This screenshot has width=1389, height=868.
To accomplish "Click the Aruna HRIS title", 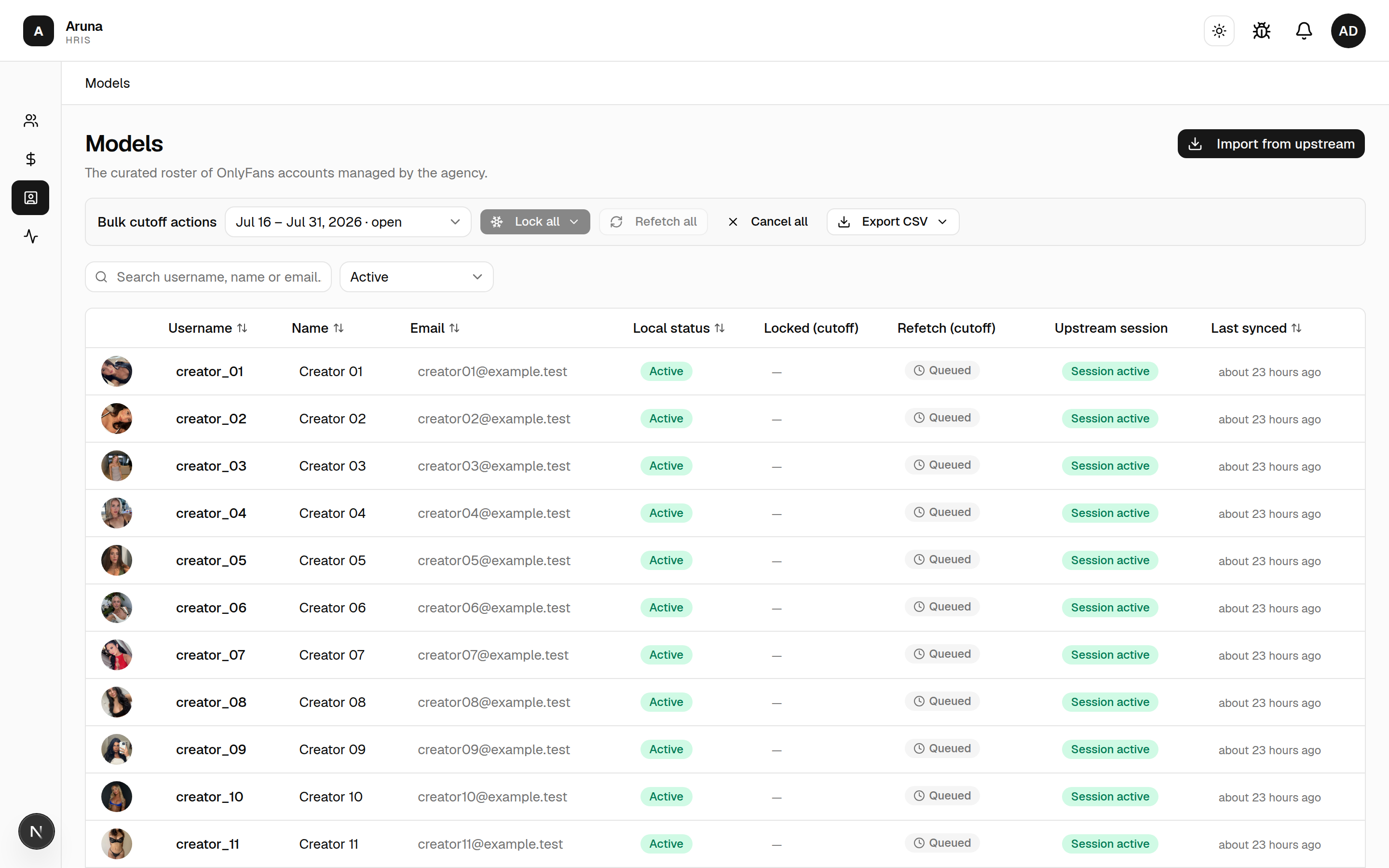I will pos(84,32).
